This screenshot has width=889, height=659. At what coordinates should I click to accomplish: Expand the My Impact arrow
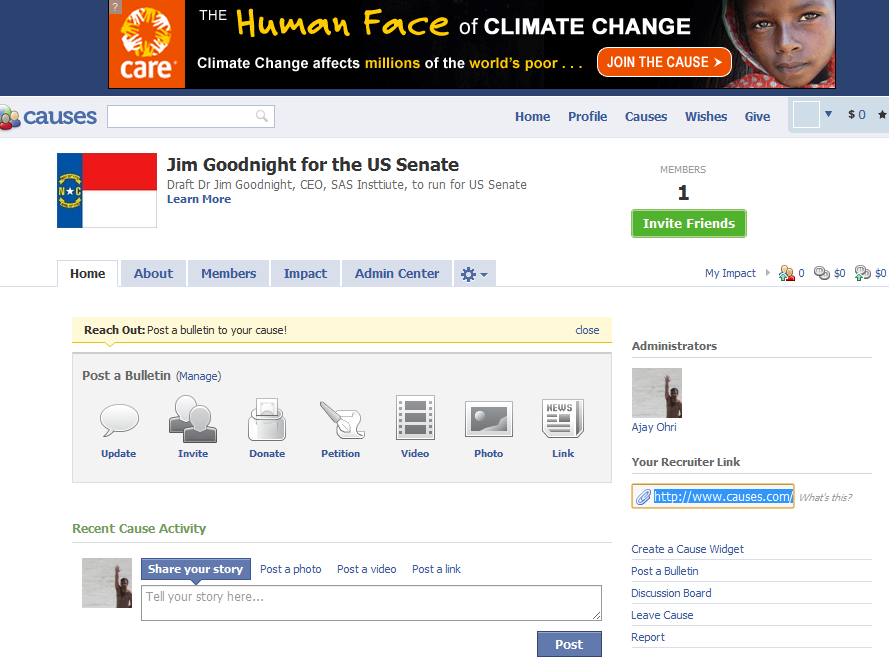pos(768,273)
